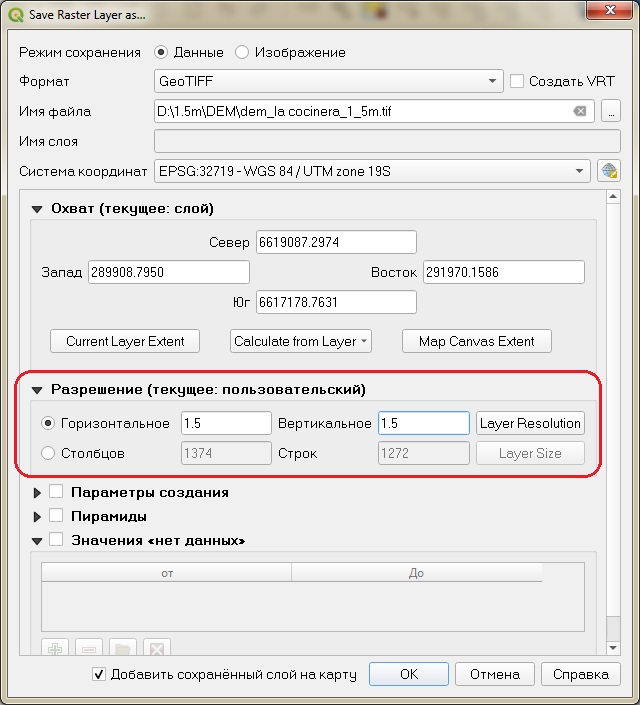Open the Система координат dropdown
Viewport: 640px width, 705px height.
coord(372,171)
